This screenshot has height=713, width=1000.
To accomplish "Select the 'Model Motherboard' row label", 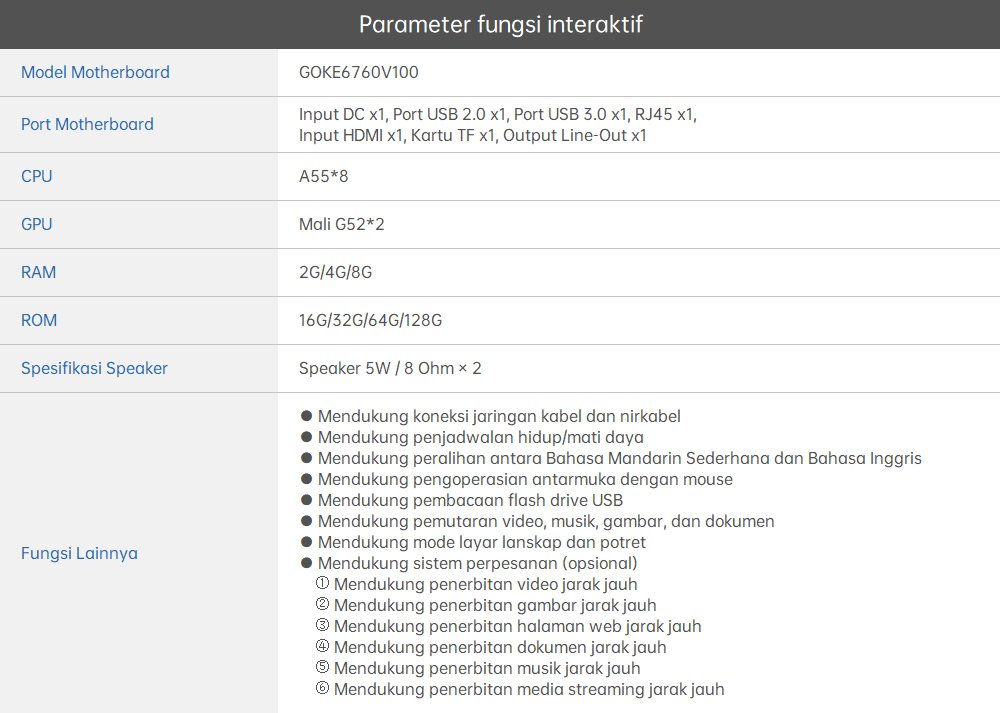I will click(95, 72).
